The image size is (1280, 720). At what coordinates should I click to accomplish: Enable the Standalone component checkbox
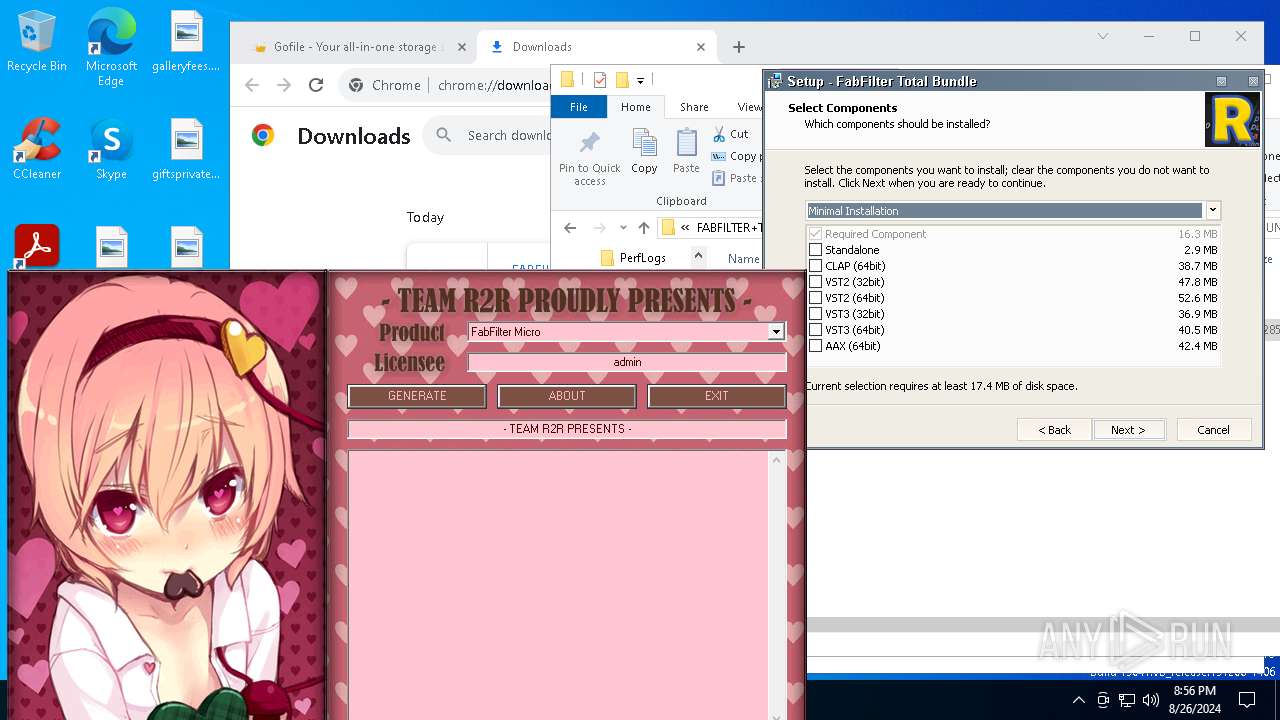(816, 250)
